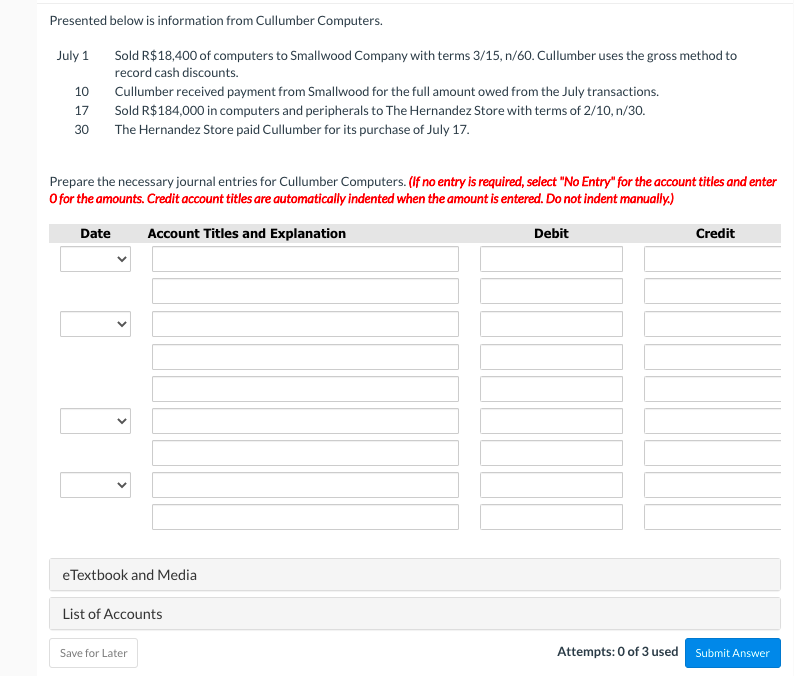Click the July 17 Hernandez Store sale line
The width and height of the screenshot is (794, 676).
coord(380,110)
